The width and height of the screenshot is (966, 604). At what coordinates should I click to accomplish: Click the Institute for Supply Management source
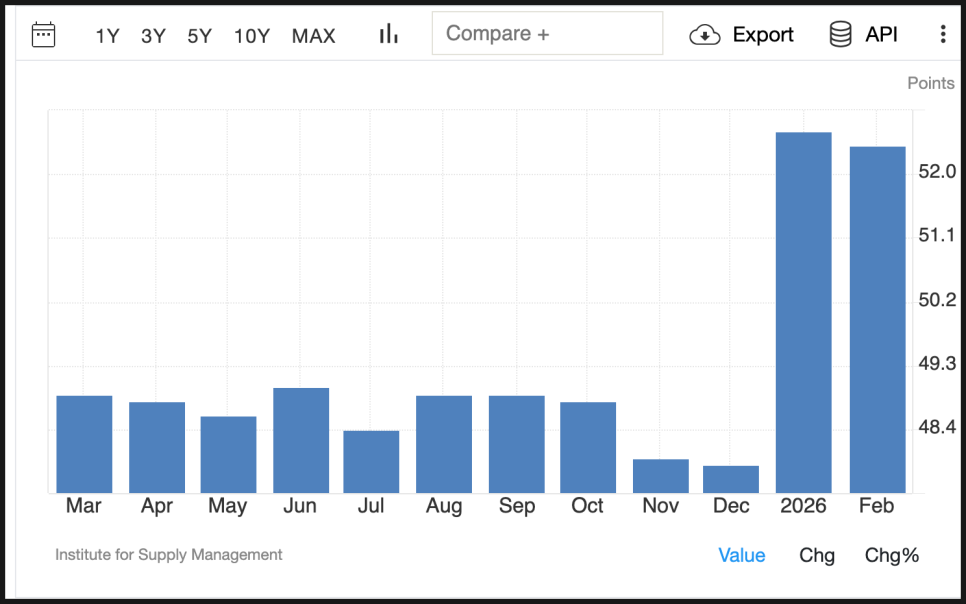168,554
